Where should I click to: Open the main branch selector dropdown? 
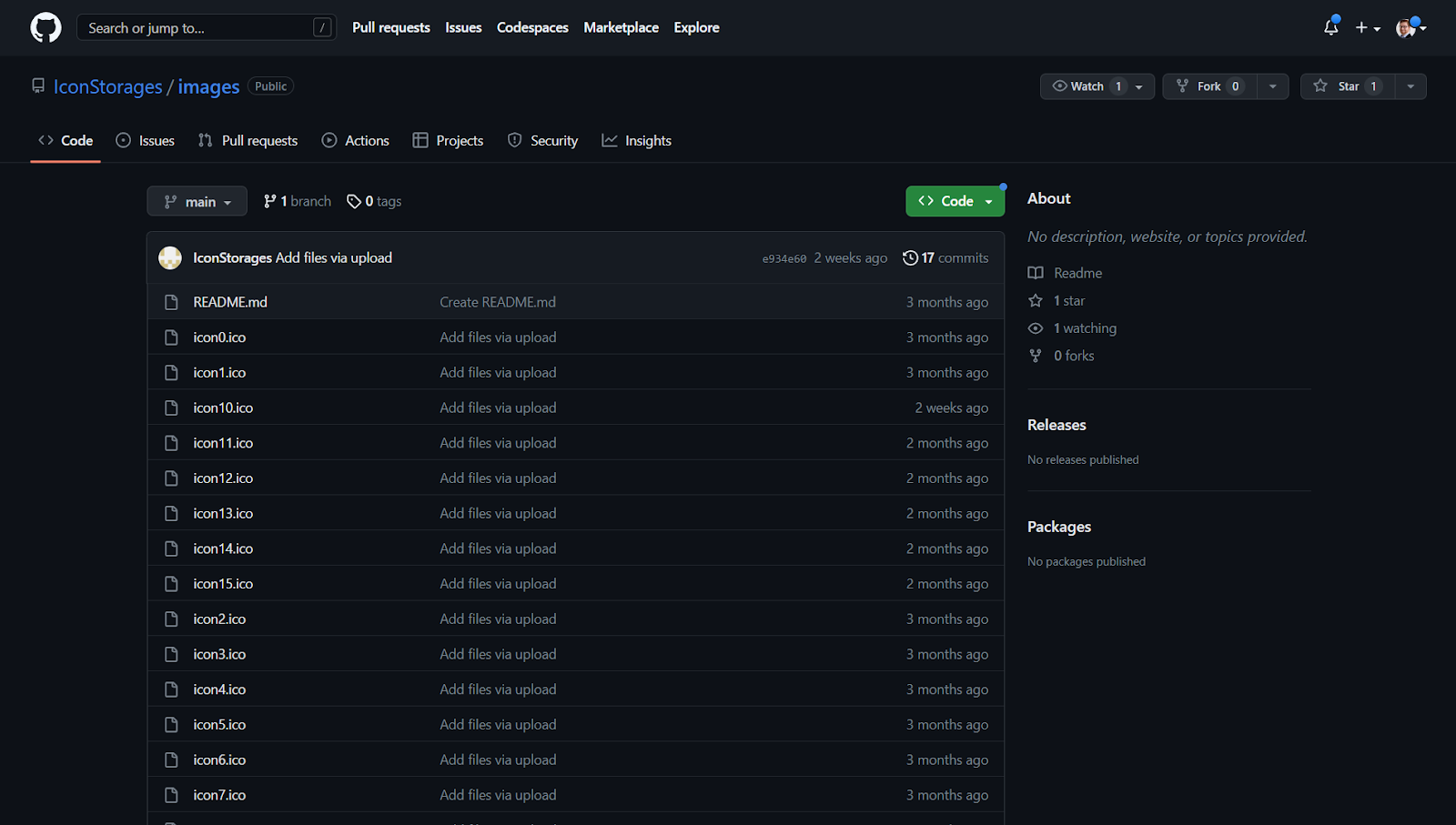click(197, 201)
